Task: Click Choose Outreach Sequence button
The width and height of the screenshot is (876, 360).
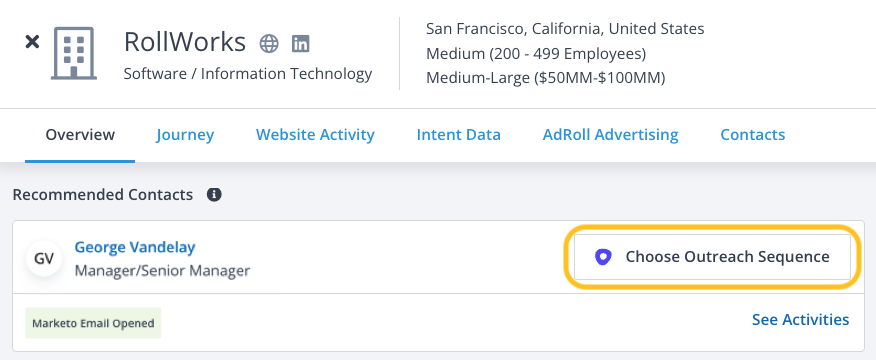Action: [712, 257]
